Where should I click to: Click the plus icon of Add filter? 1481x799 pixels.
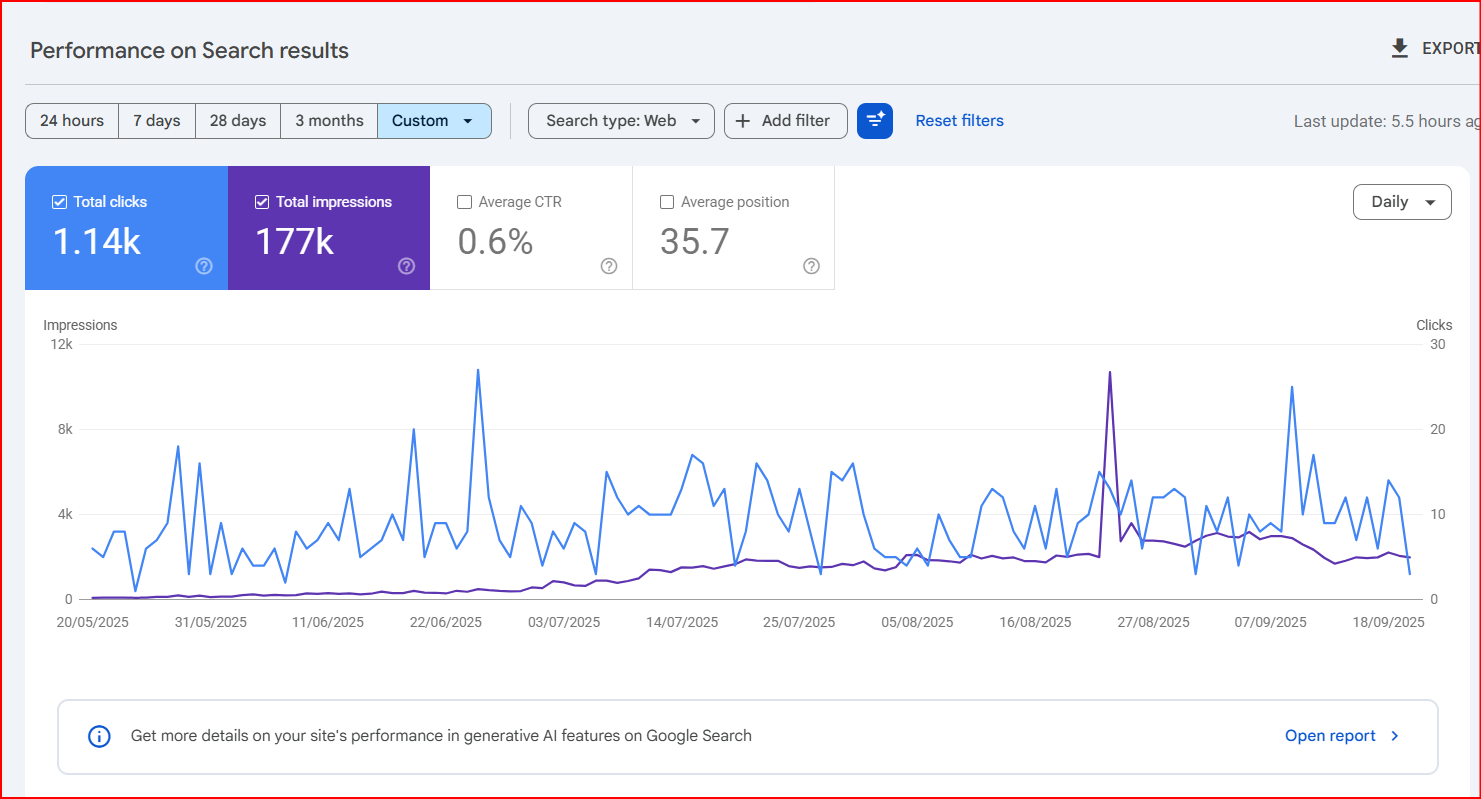click(x=743, y=121)
